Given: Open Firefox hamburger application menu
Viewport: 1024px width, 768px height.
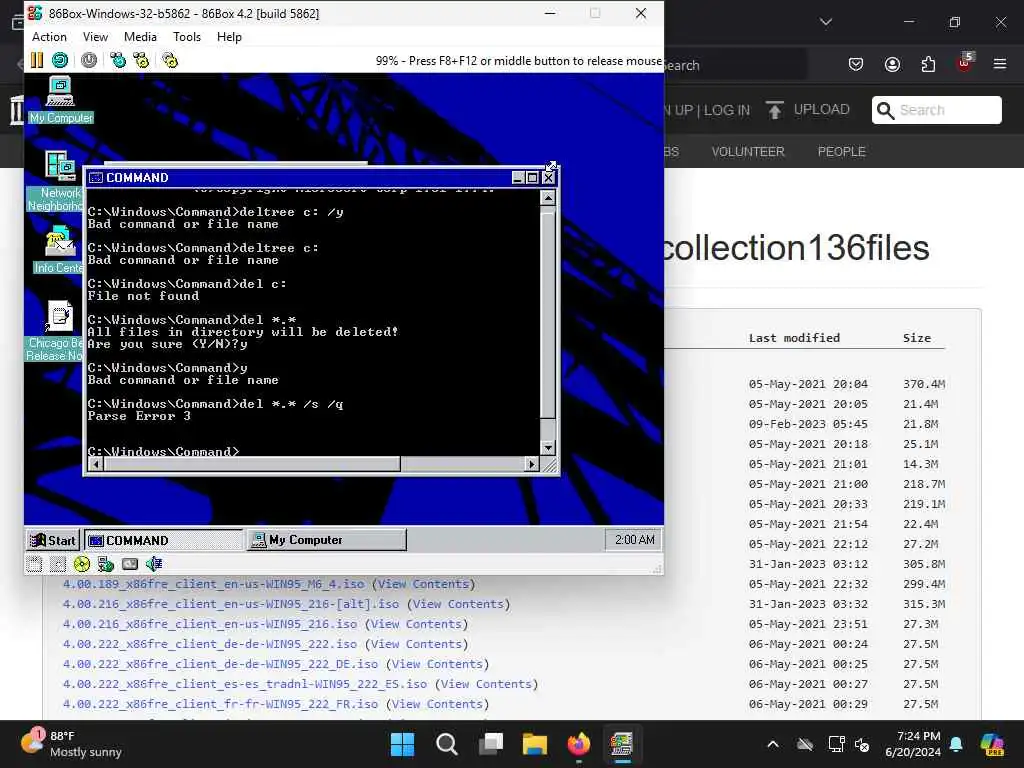Looking at the screenshot, I should pos(1000,65).
